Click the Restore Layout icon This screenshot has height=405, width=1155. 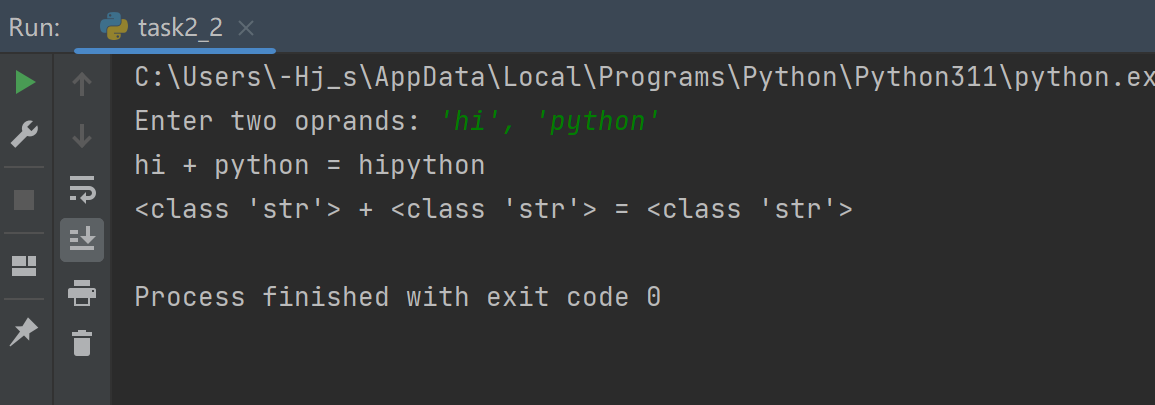25,266
